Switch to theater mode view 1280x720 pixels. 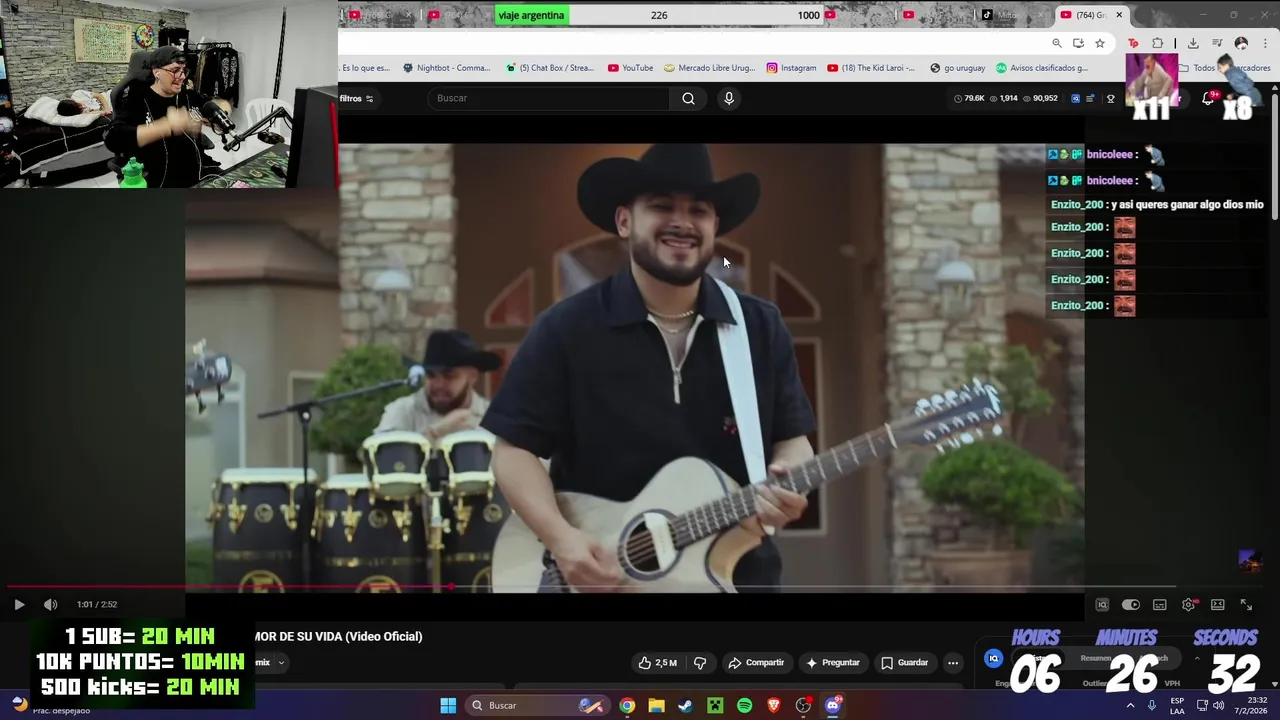(x=1218, y=605)
